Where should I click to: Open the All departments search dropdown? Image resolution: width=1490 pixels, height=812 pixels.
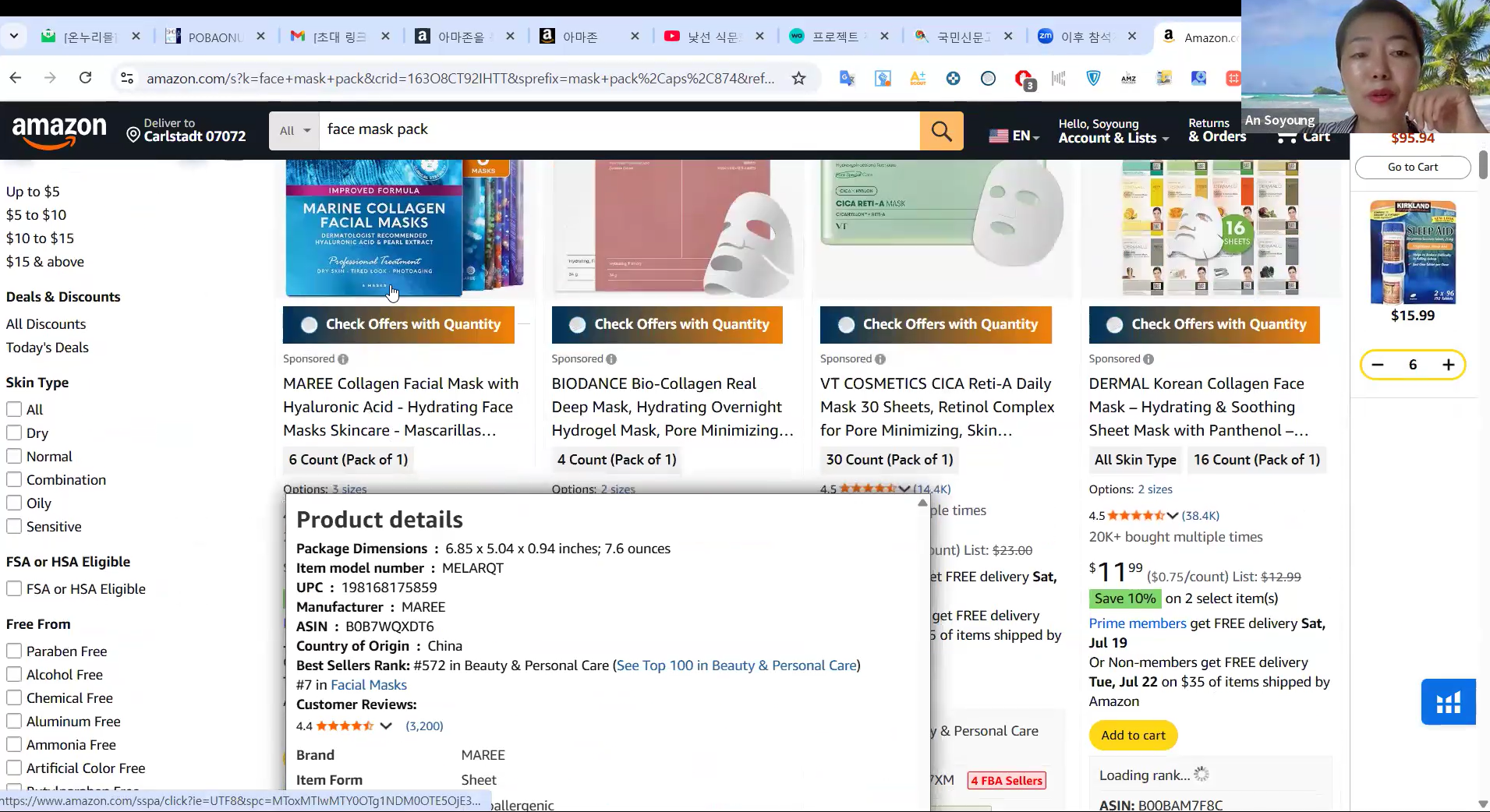(295, 131)
